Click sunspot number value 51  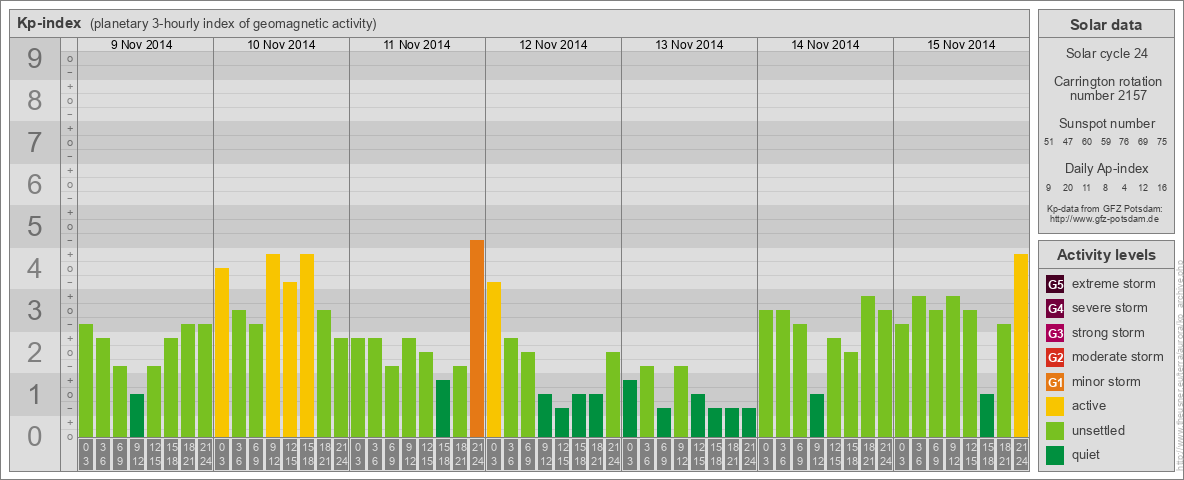(x=1049, y=142)
